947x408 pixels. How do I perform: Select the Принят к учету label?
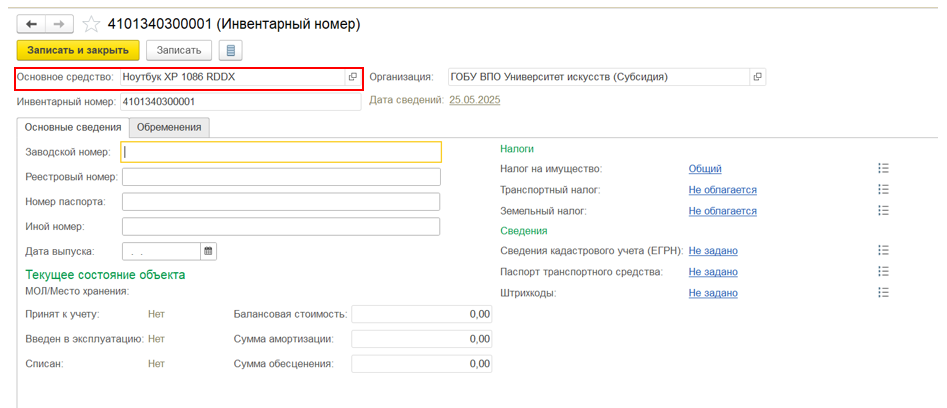(x=62, y=314)
